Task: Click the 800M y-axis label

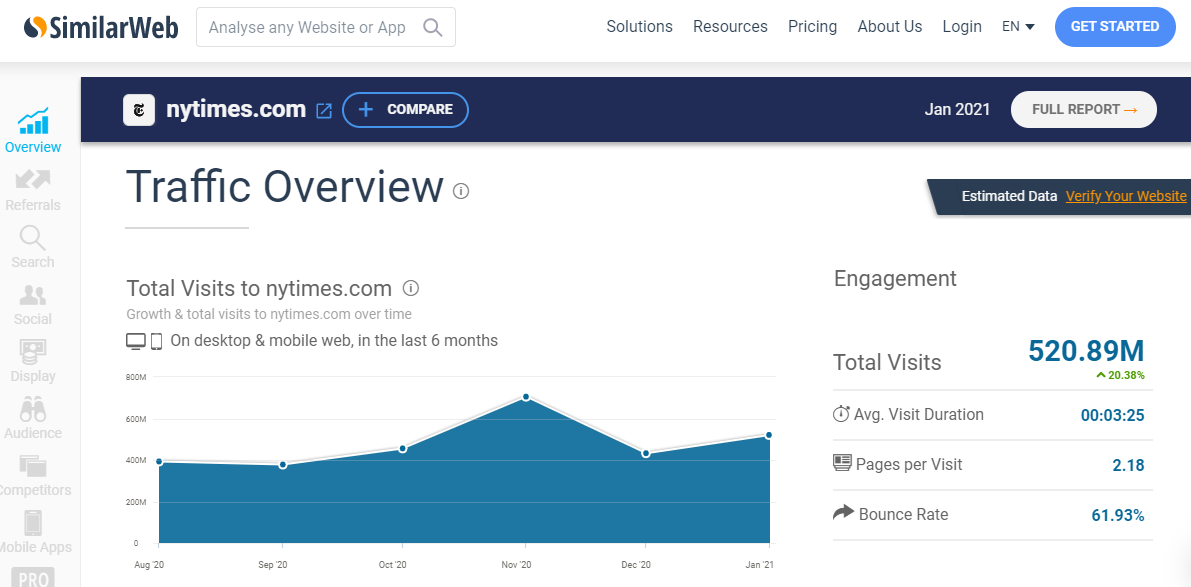Action: click(x=137, y=377)
